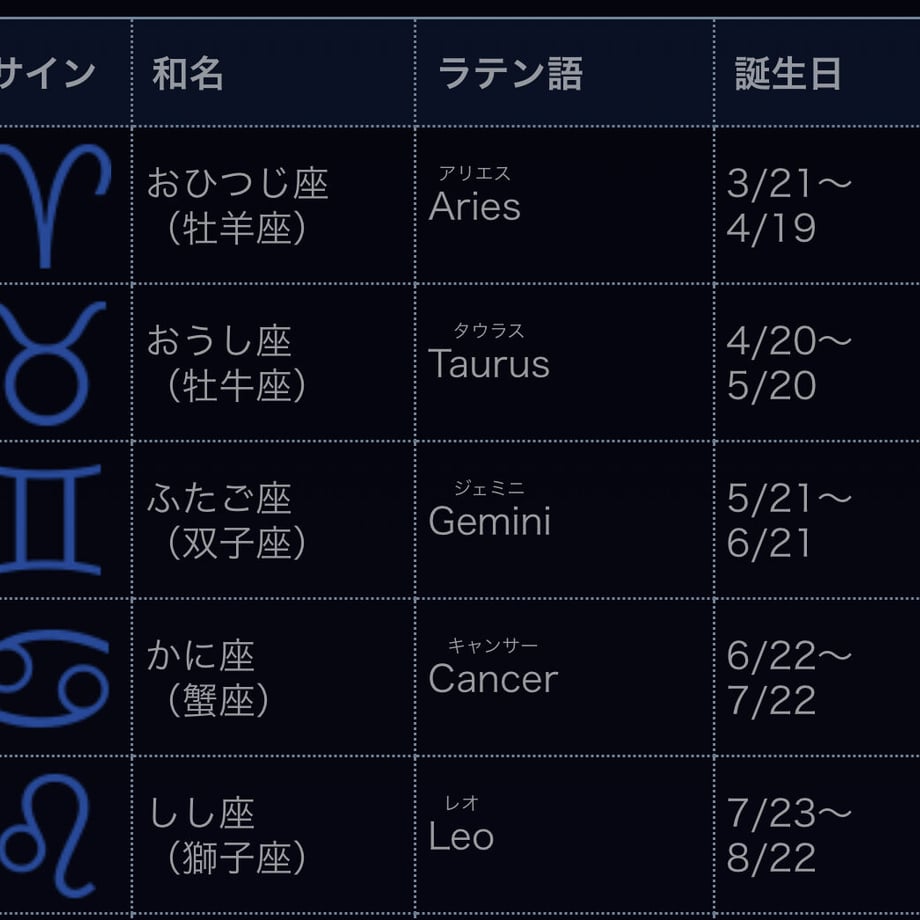Click the おうし座 (牡牛座) name cell
Screen dimensions: 920x920
tap(273, 363)
